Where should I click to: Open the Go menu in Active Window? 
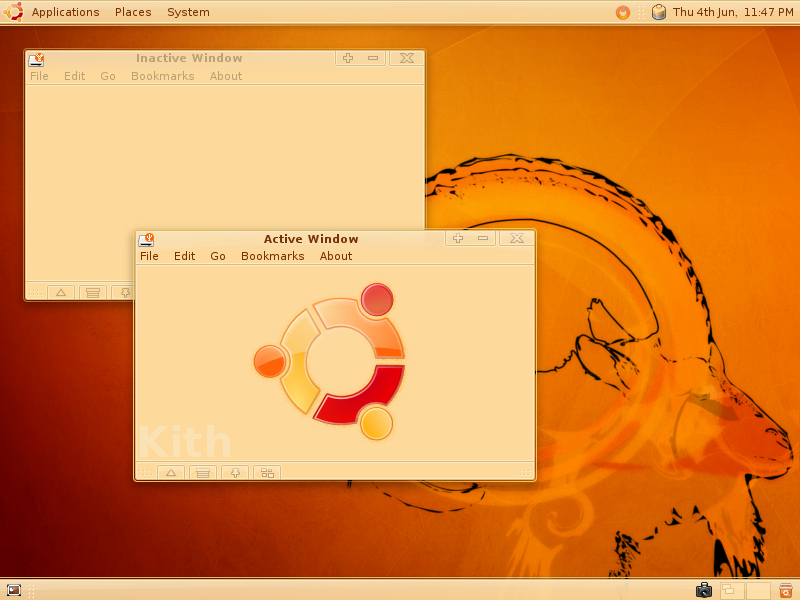(x=218, y=256)
